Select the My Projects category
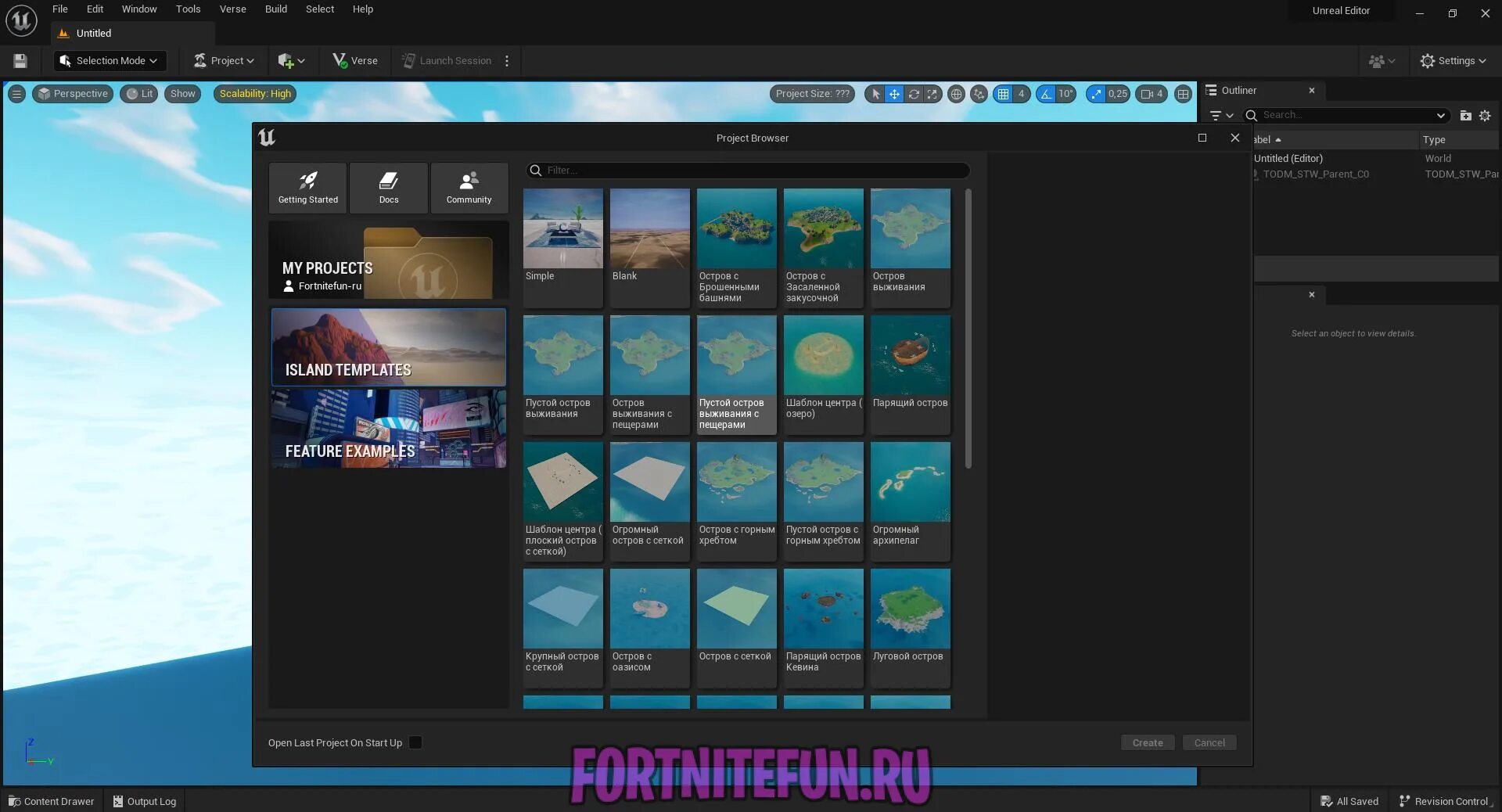The height and width of the screenshot is (812, 1502). coord(389,260)
